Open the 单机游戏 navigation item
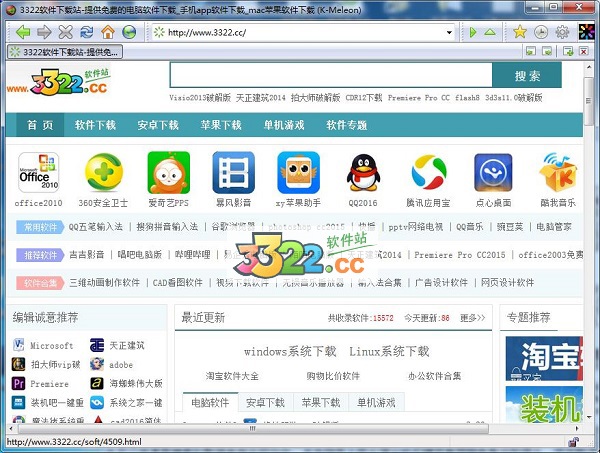This screenshot has height=453, width=600. pos(284,125)
